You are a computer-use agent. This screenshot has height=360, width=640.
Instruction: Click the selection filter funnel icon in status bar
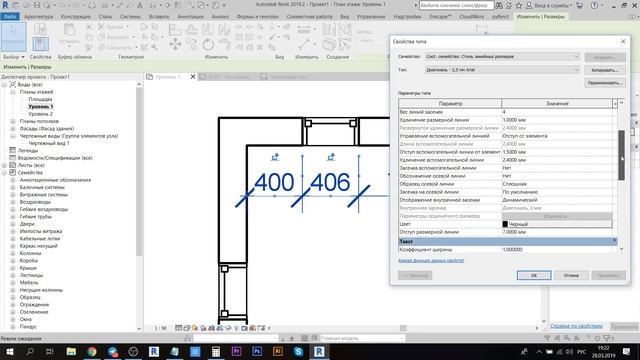coord(607,338)
